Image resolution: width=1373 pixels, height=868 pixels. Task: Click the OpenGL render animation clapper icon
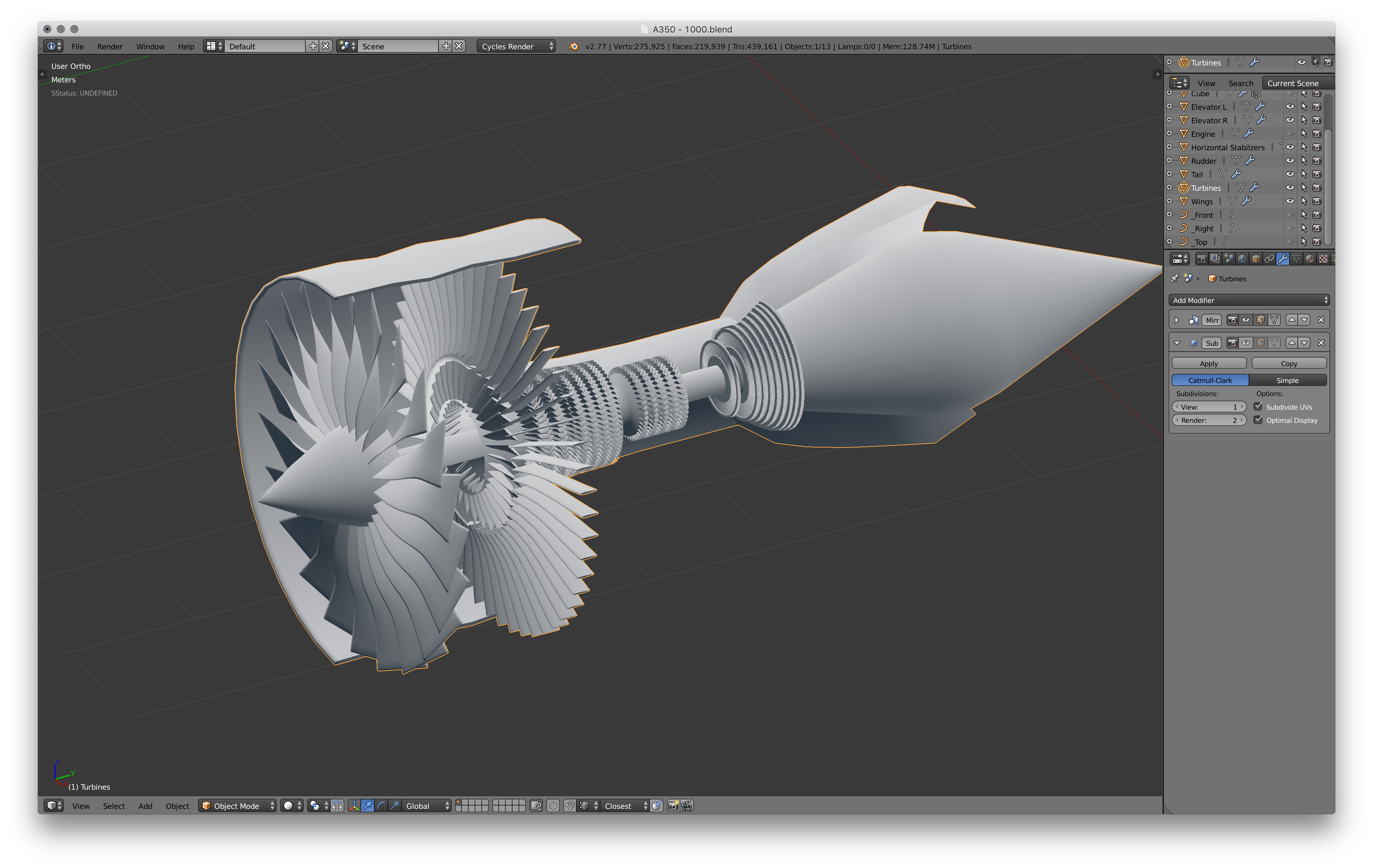687,805
